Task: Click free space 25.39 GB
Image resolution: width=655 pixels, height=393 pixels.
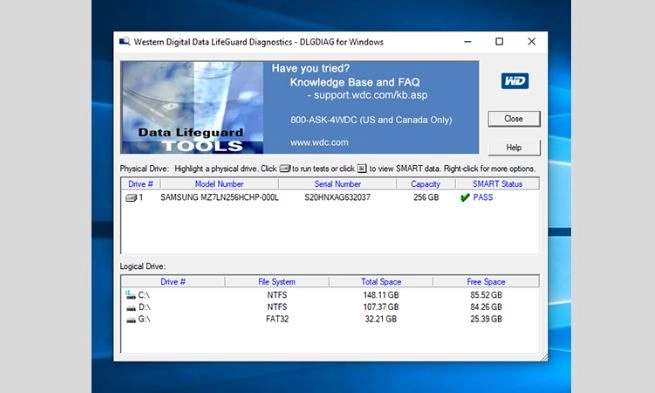Action: (486, 319)
